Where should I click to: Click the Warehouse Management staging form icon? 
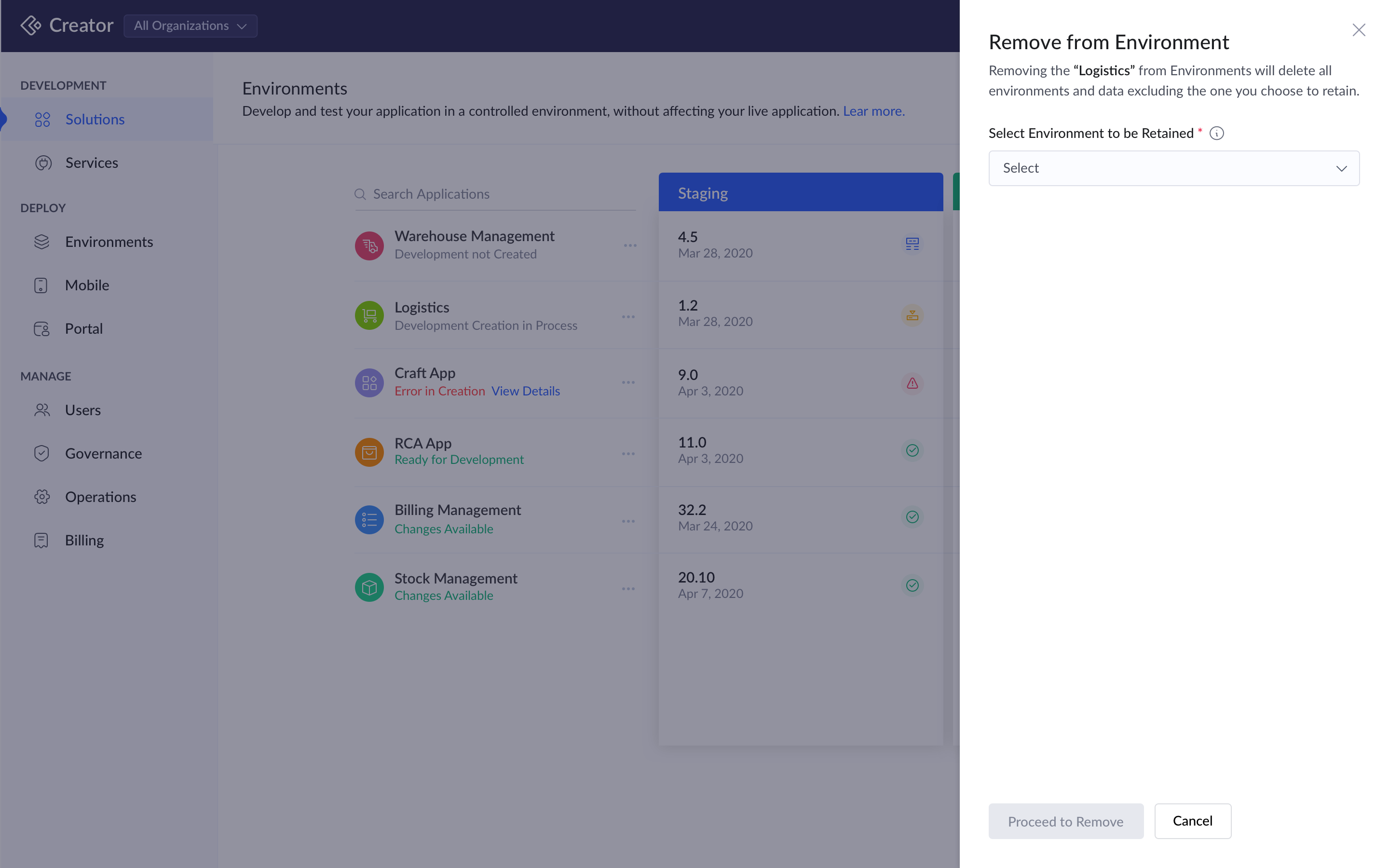[912, 244]
